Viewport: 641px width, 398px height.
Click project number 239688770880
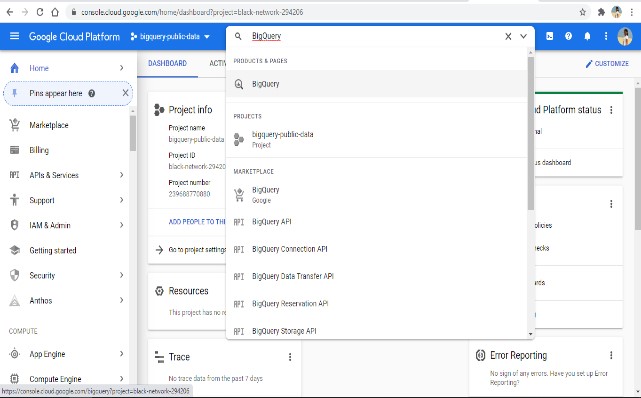click(189, 194)
